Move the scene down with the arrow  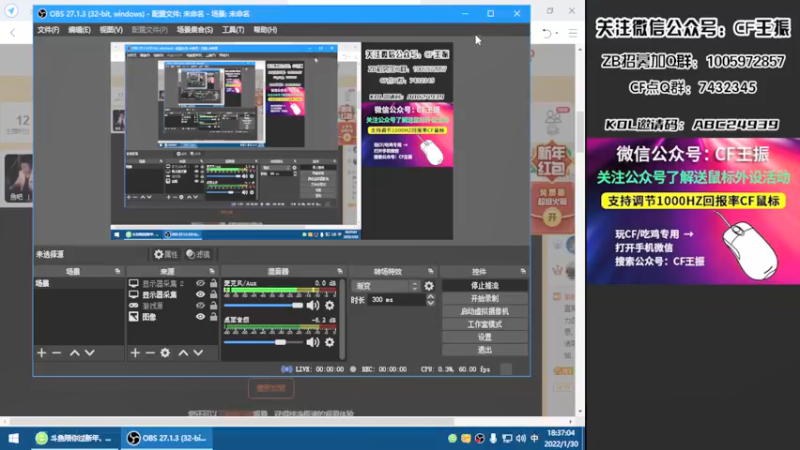click(90, 353)
